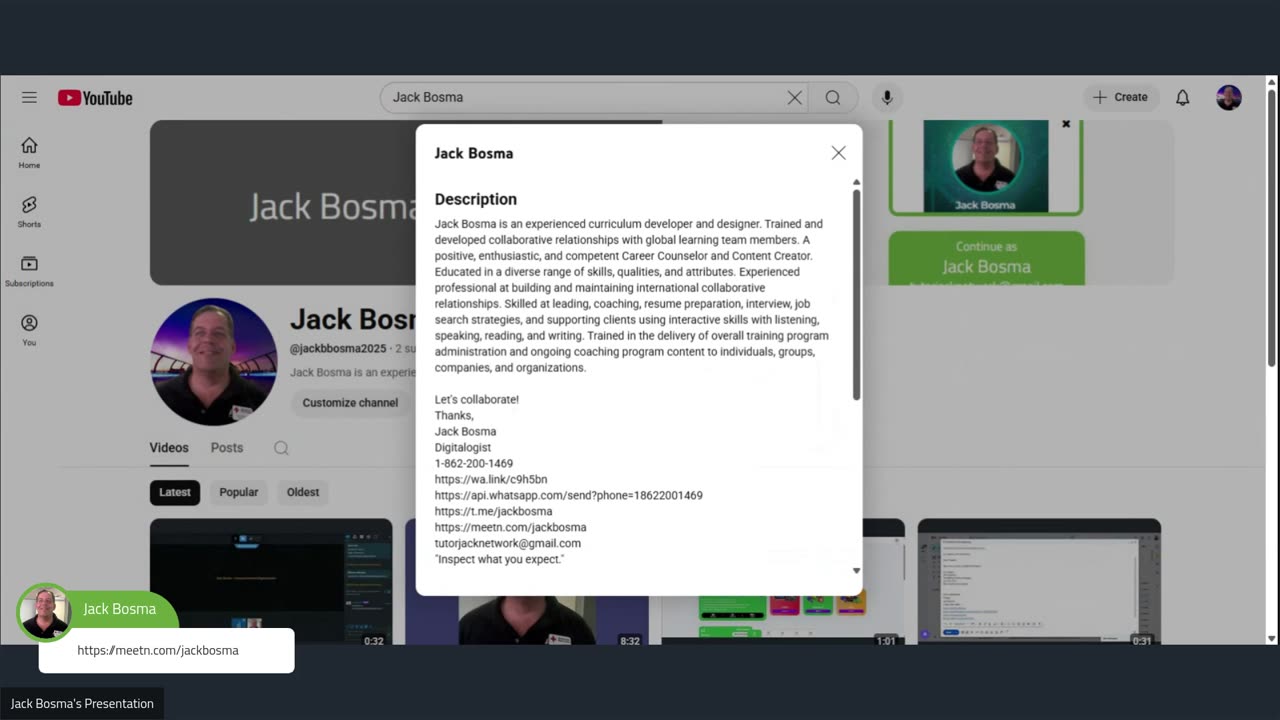Click the tutorjacknetwork@gmail.com email text
The height and width of the screenshot is (720, 1280).
pyautogui.click(x=507, y=543)
